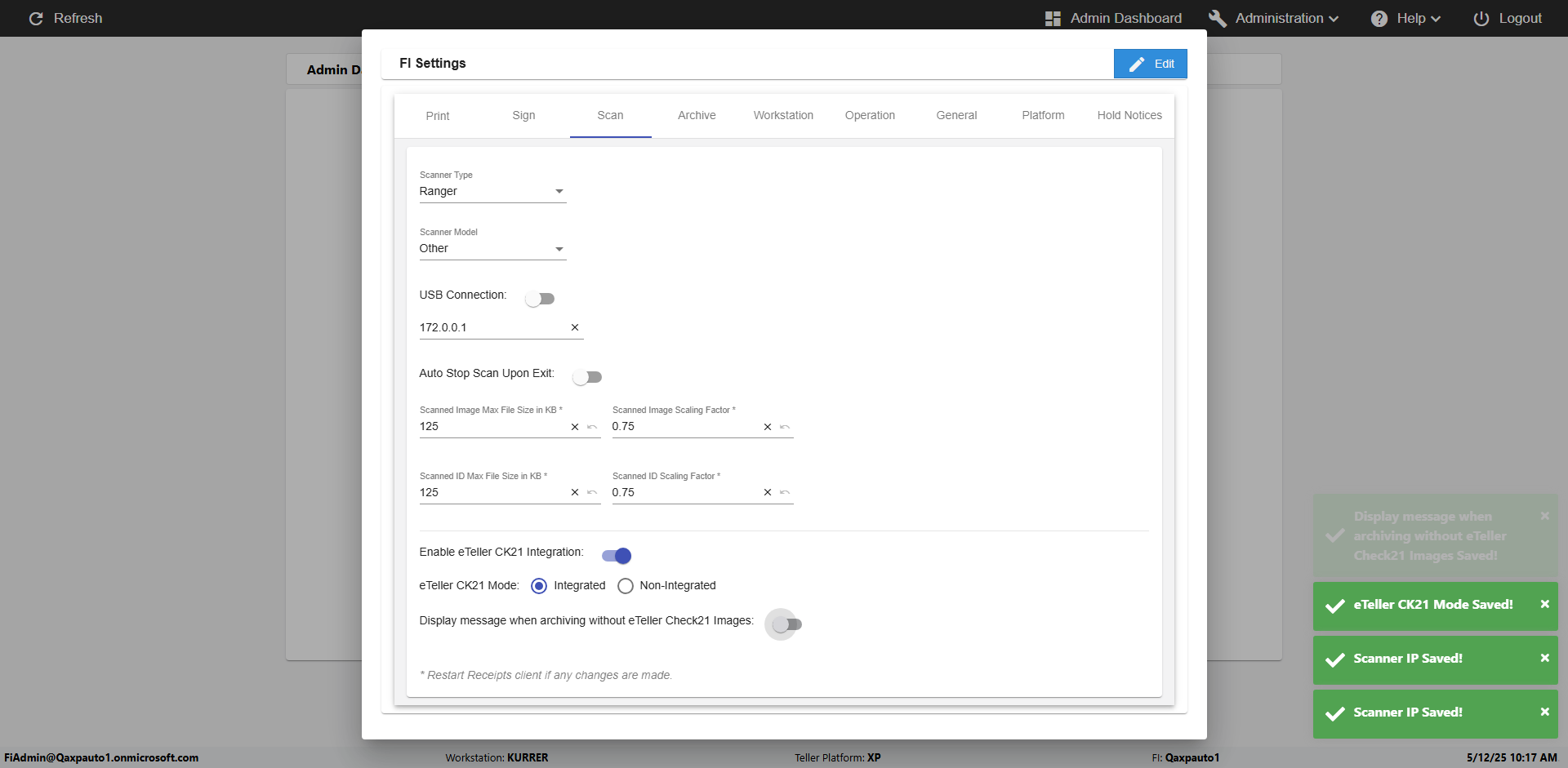Dismiss the upper Scanner IP Saved notification
Screen dimensions: 1568x768
pyautogui.click(x=1544, y=658)
